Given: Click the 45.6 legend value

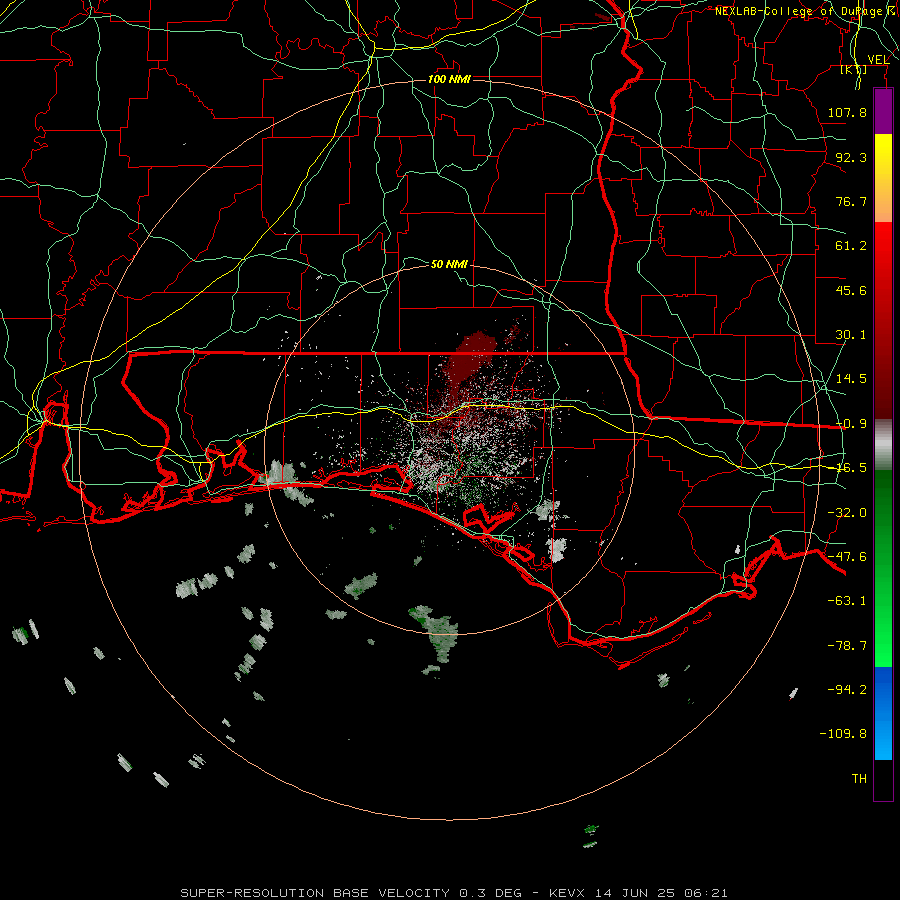Looking at the screenshot, I should tap(851, 290).
